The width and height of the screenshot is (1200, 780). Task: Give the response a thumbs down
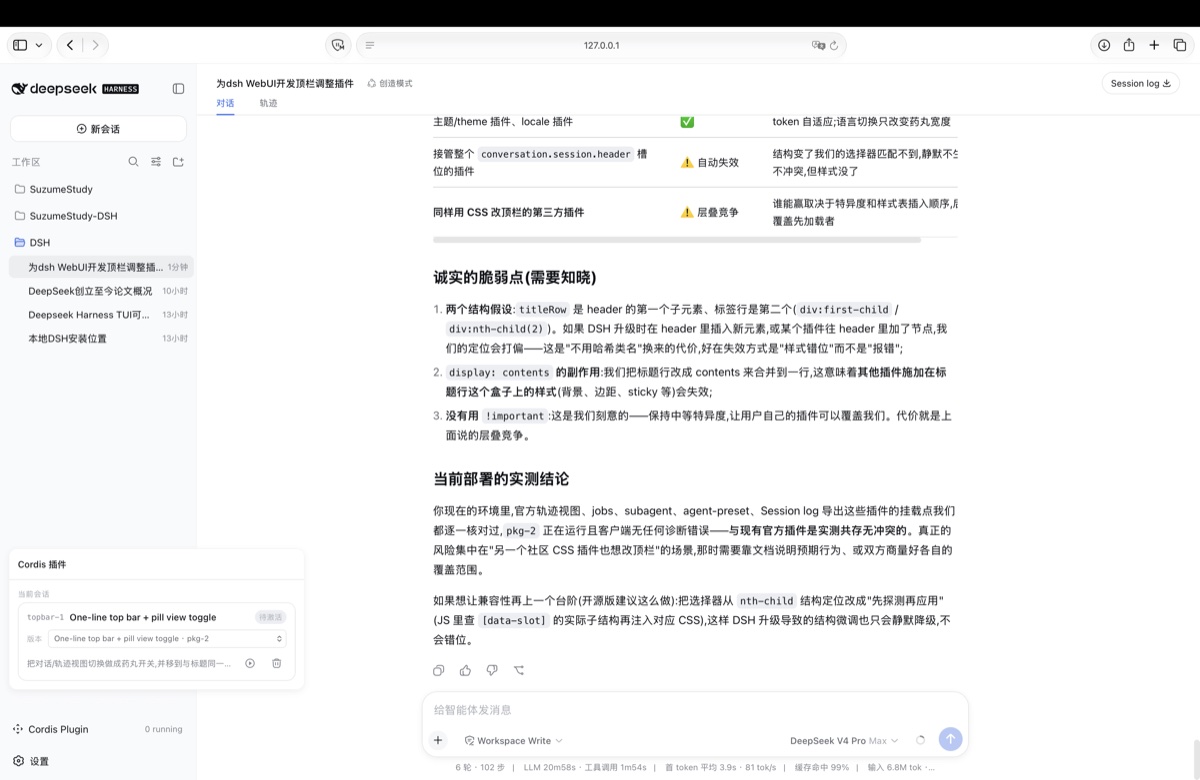[x=492, y=670]
